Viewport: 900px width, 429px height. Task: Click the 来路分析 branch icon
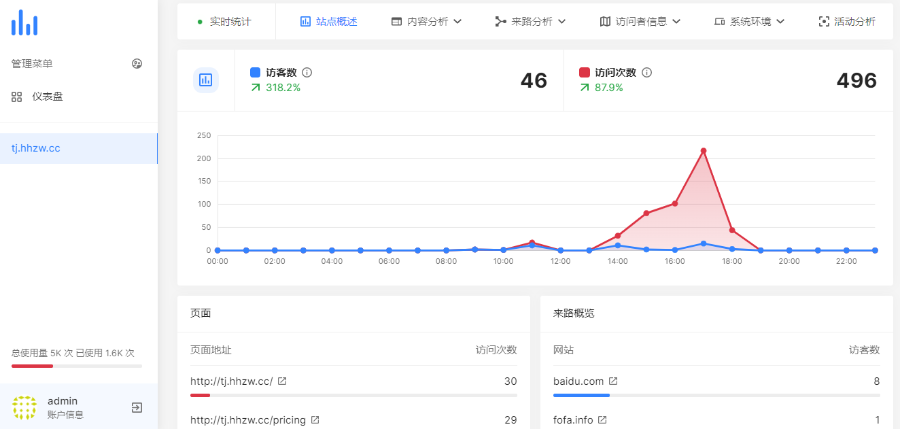tap(501, 22)
